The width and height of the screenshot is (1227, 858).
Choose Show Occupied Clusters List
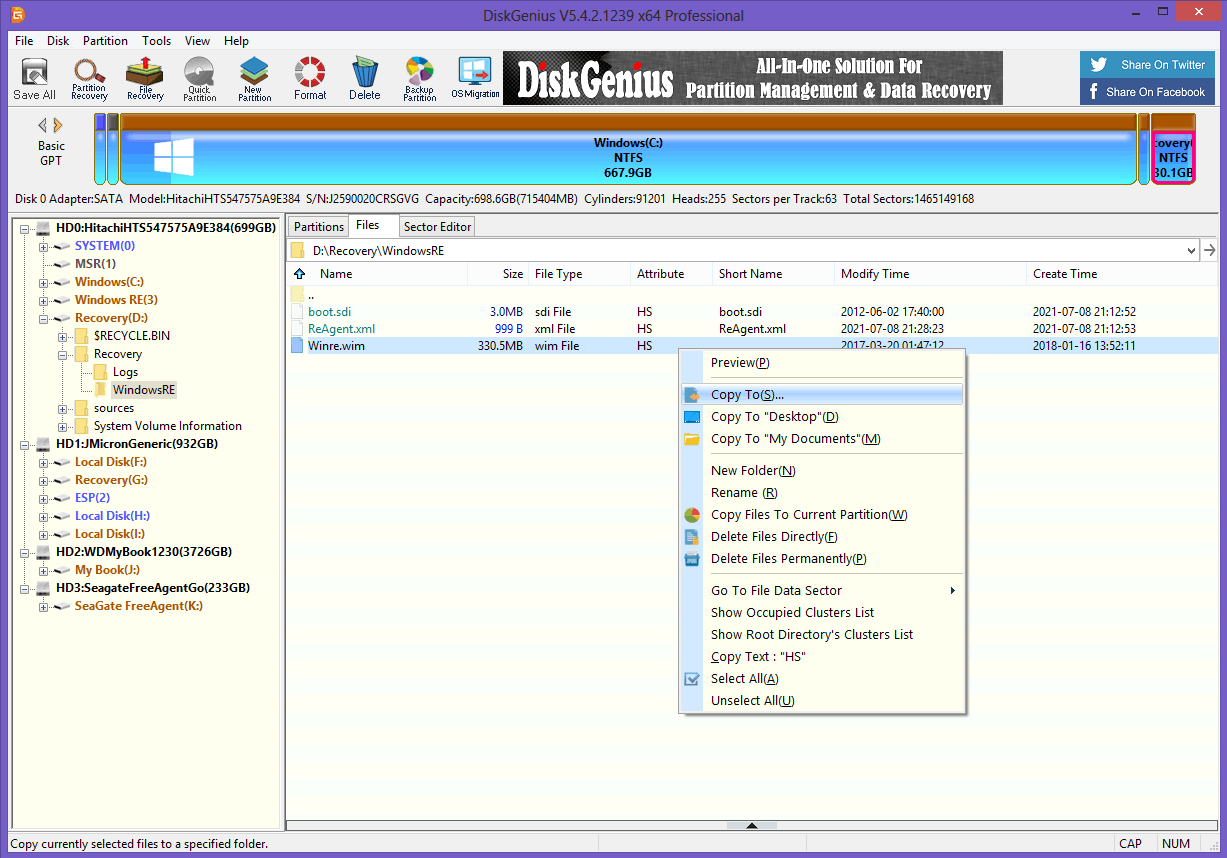[821, 613]
